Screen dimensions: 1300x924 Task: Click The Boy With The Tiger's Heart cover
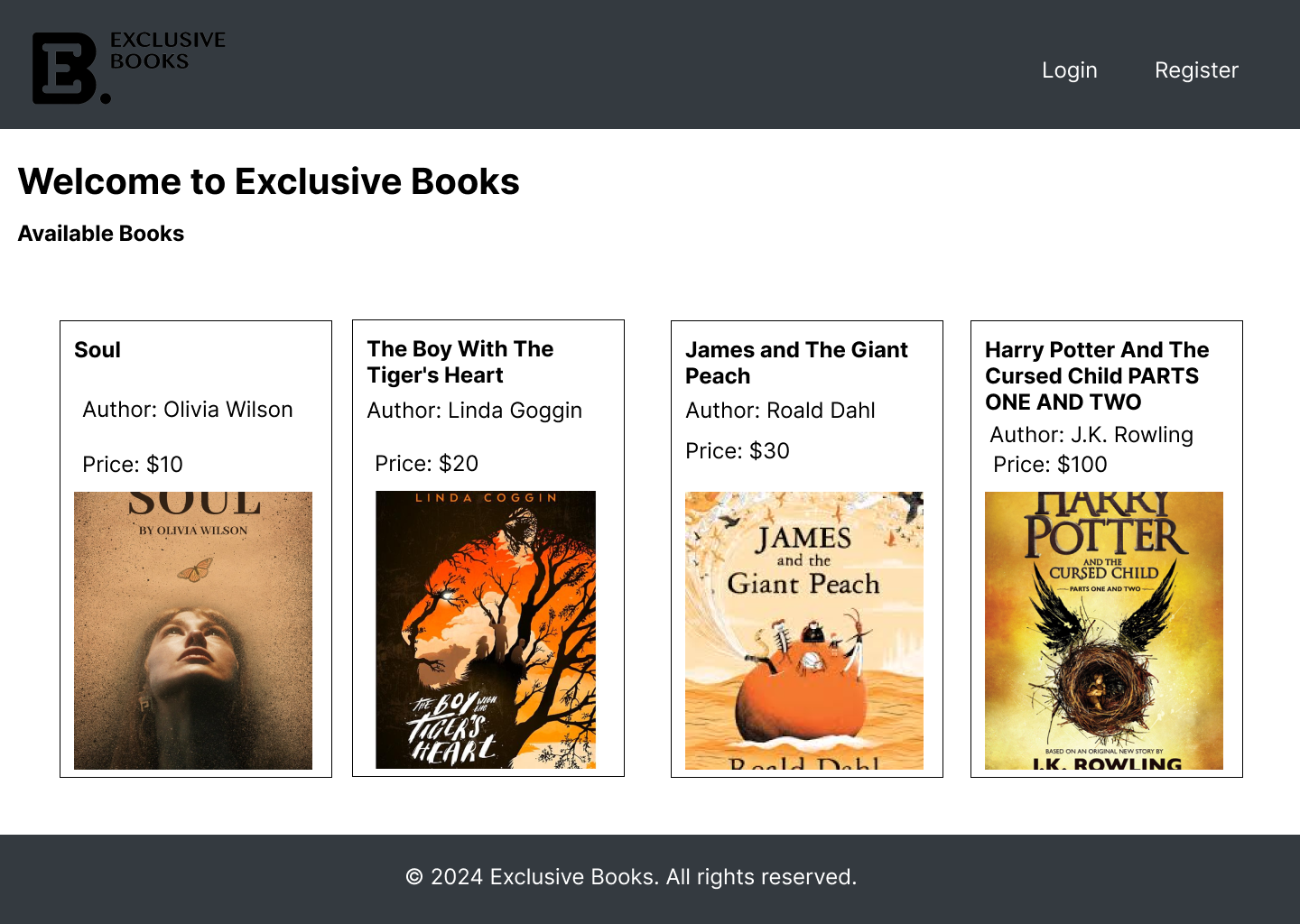(486, 630)
